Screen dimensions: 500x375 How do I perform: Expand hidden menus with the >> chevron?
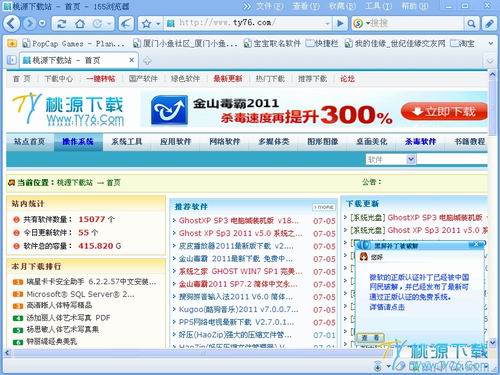coord(247,6)
